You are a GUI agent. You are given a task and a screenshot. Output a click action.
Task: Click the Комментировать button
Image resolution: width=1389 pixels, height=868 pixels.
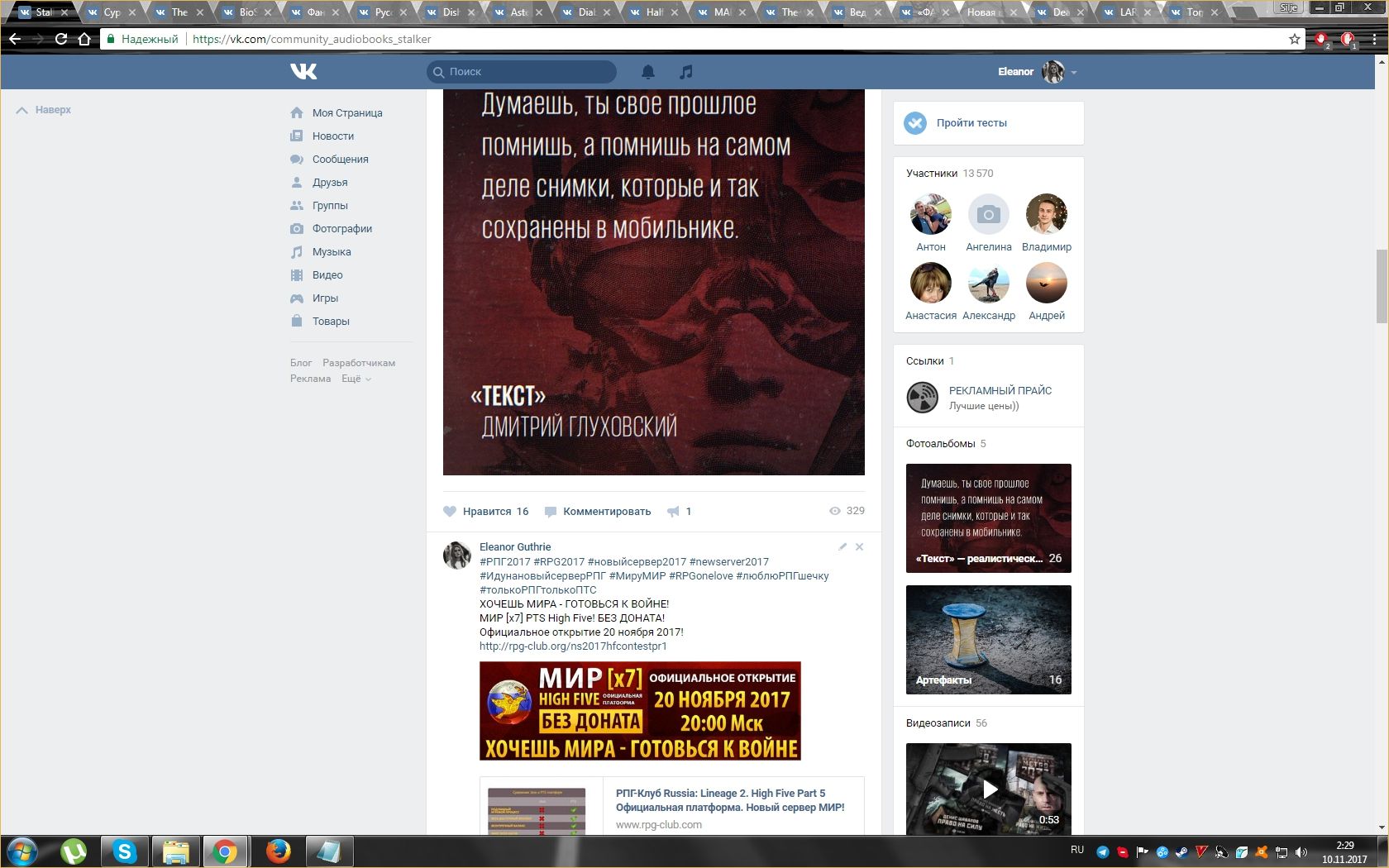click(x=598, y=512)
